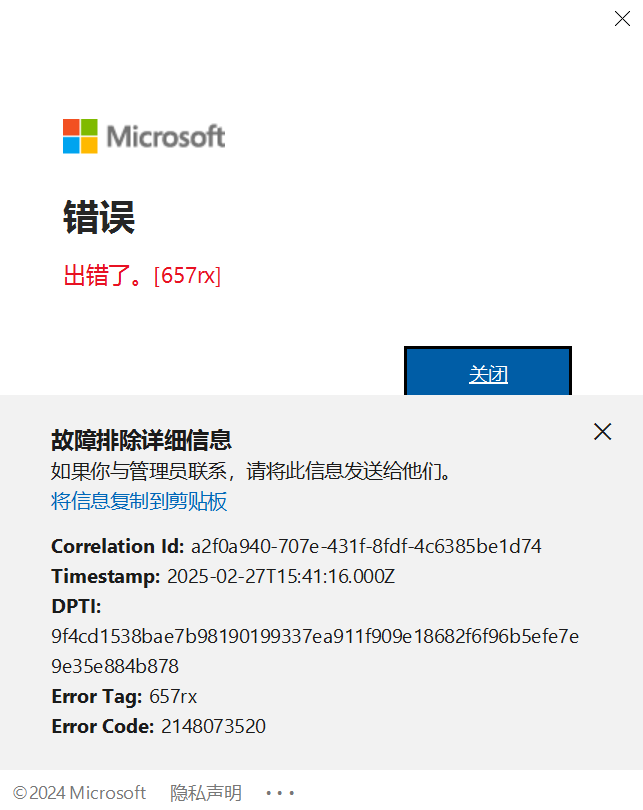Click the Error Tag 657rx value
643x810 pixels.
(x=173, y=696)
